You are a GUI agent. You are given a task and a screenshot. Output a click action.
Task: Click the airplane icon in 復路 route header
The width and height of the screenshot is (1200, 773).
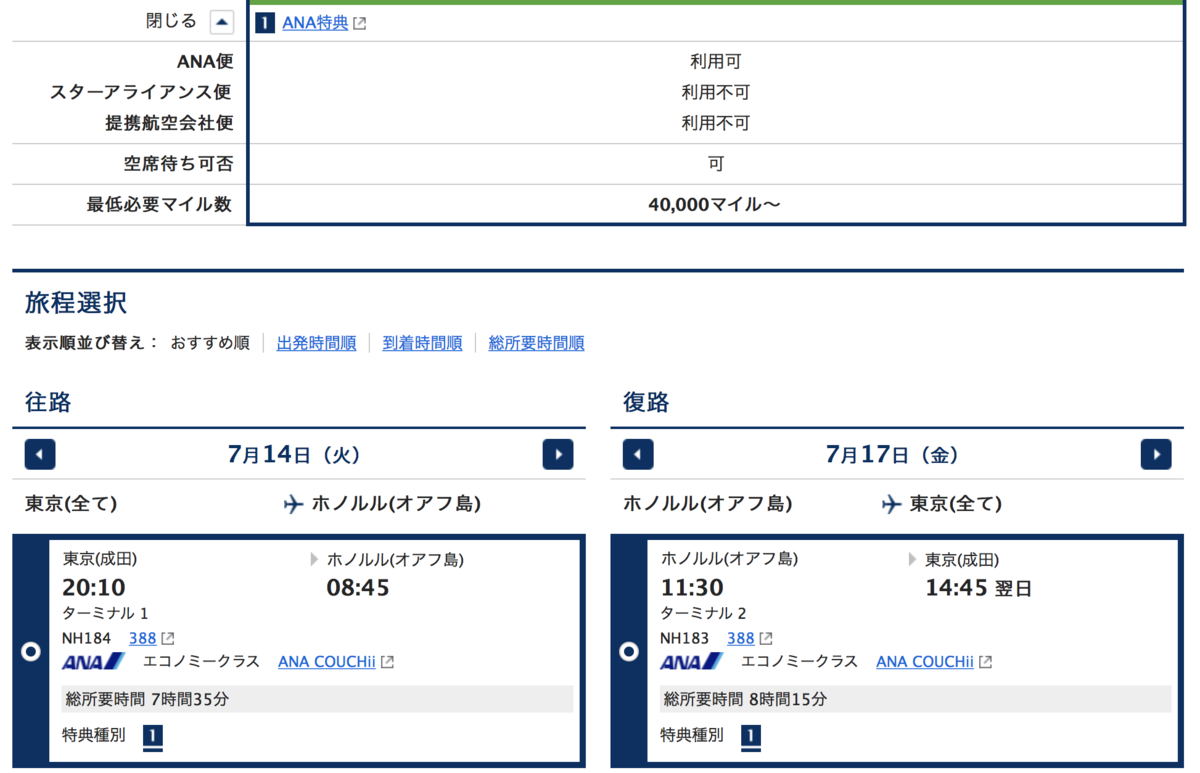click(x=891, y=504)
